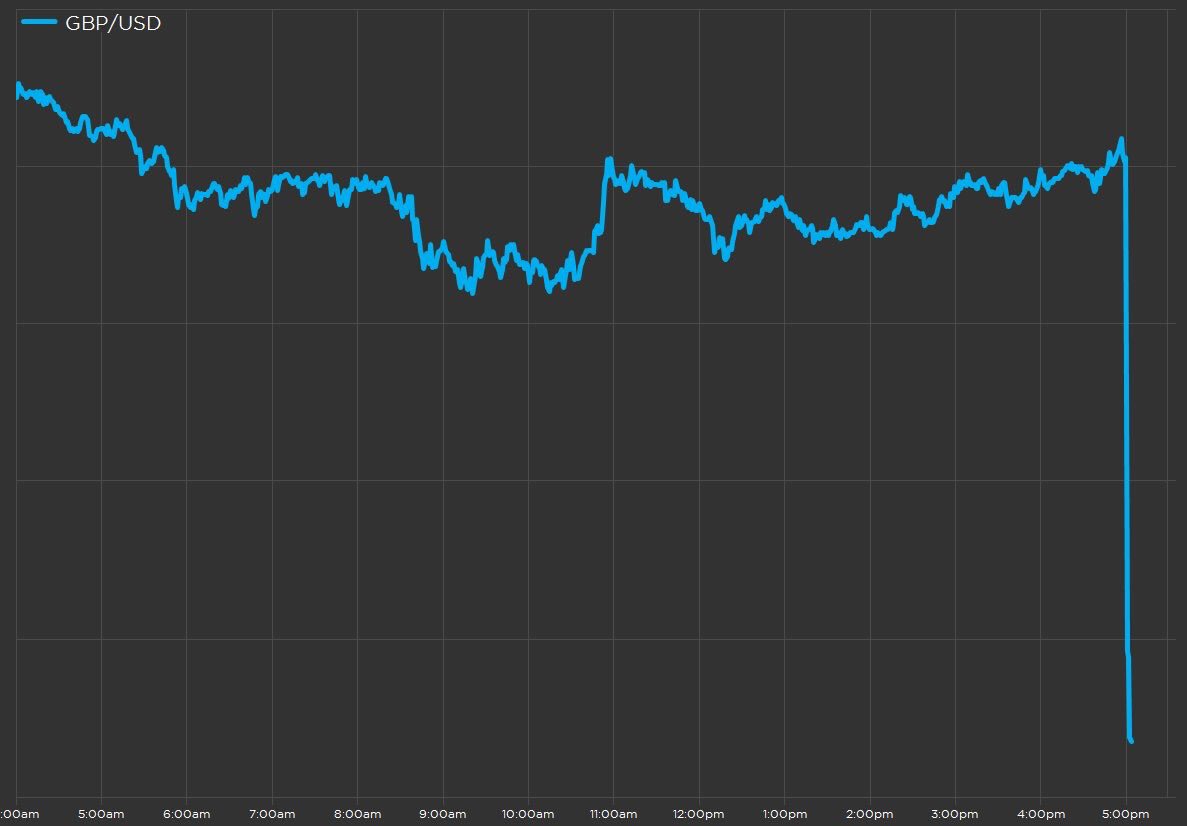Select the 9:00am time axis label
Screen dimensions: 1187x826
point(443,815)
